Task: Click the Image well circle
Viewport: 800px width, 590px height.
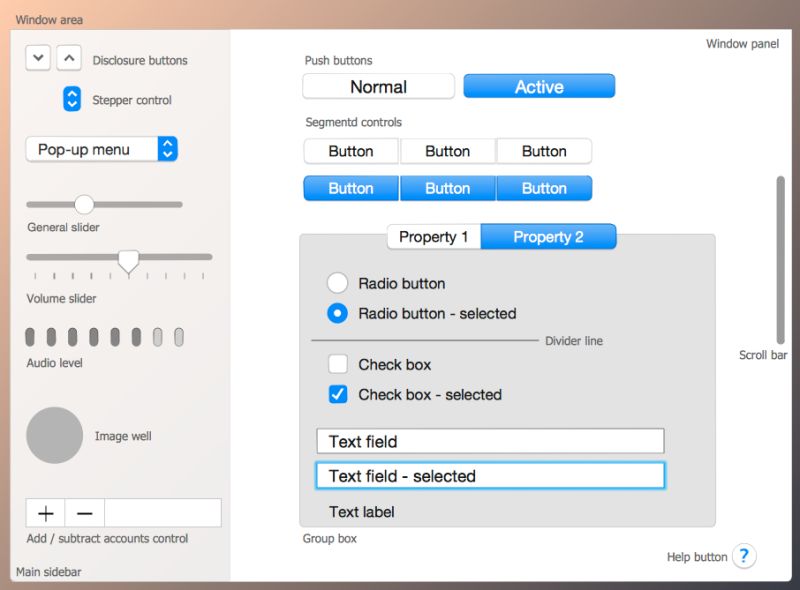Action: click(55, 435)
